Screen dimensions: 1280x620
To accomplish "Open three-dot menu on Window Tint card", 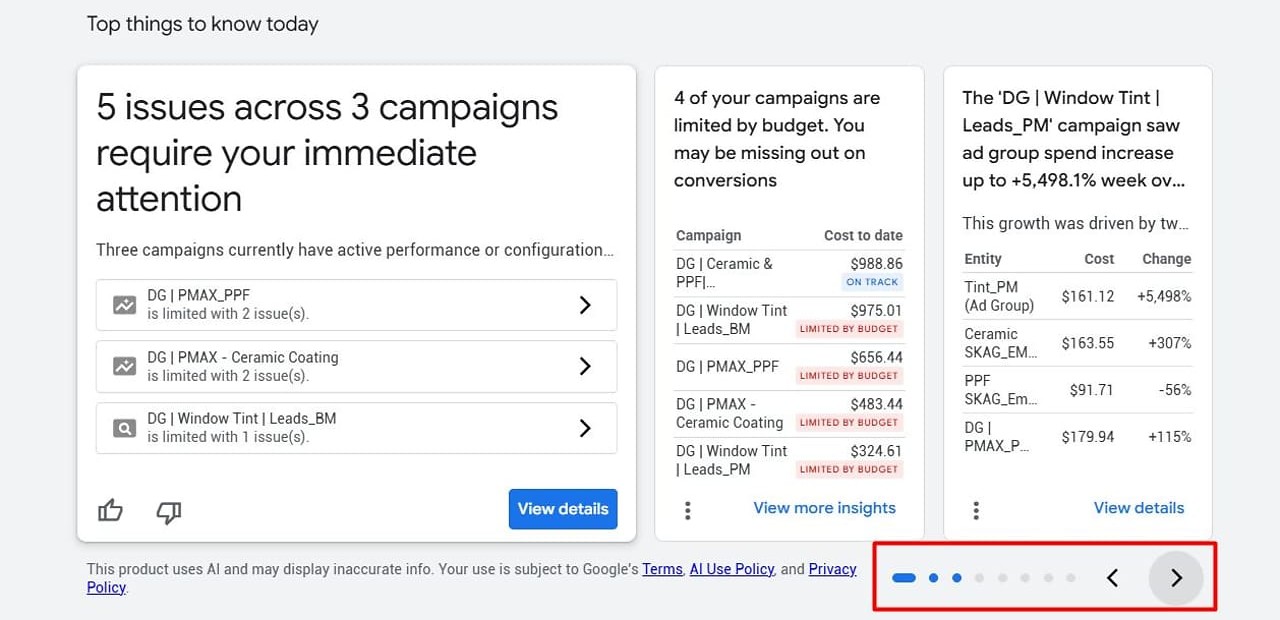I will click(x=976, y=510).
